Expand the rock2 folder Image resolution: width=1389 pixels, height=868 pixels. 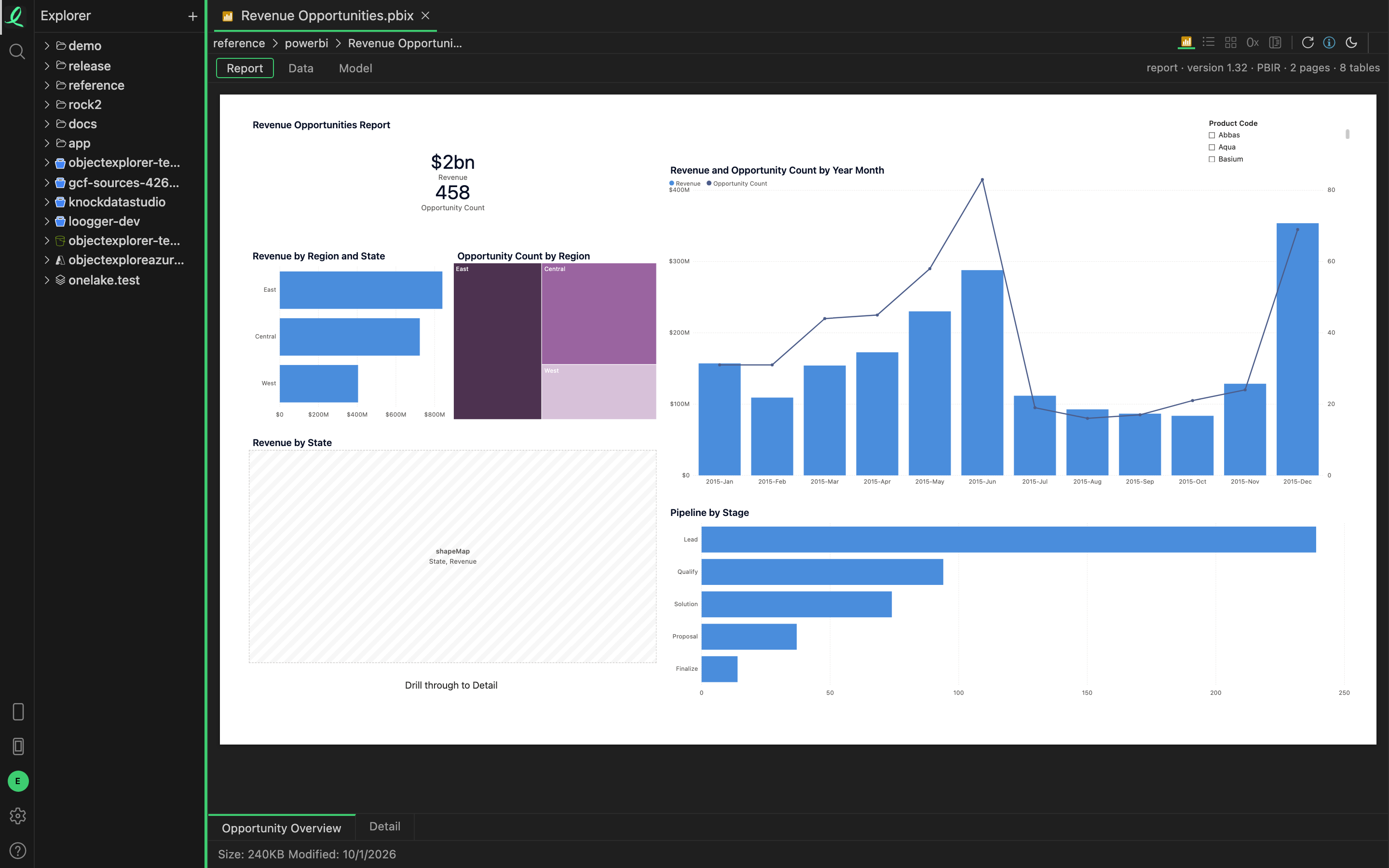47,105
